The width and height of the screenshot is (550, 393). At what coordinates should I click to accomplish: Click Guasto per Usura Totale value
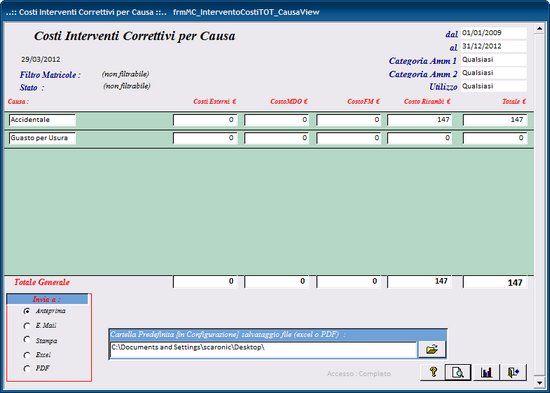pyautogui.click(x=495, y=138)
